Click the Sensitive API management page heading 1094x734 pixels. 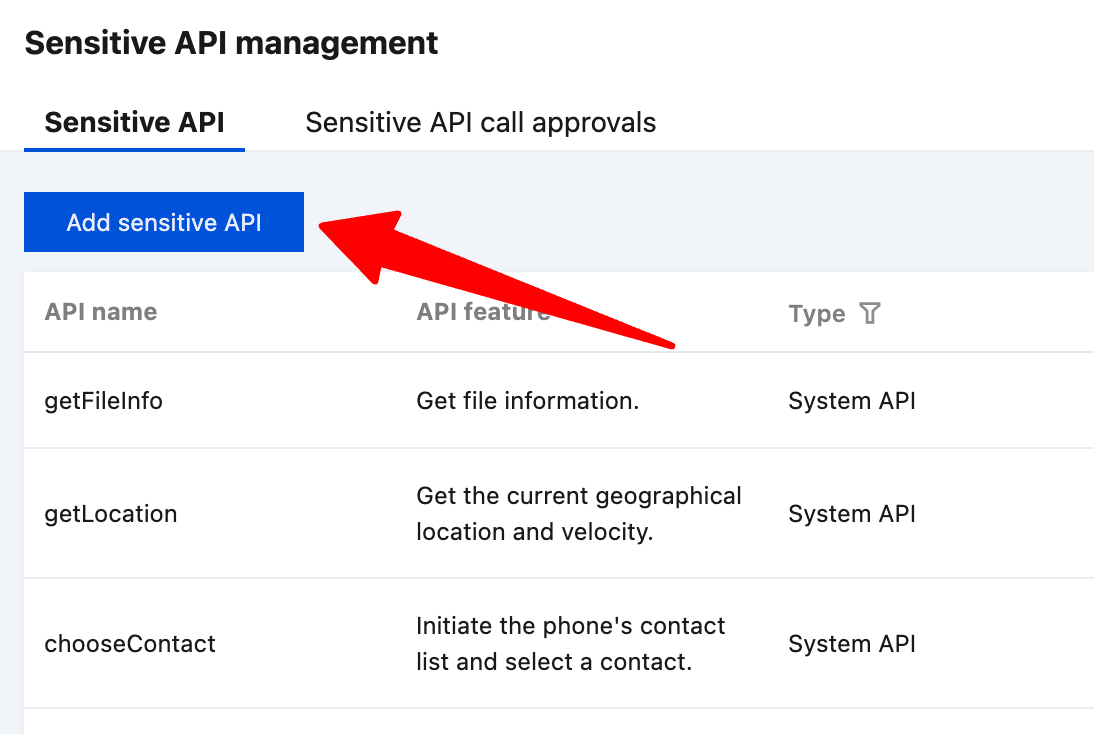[231, 43]
